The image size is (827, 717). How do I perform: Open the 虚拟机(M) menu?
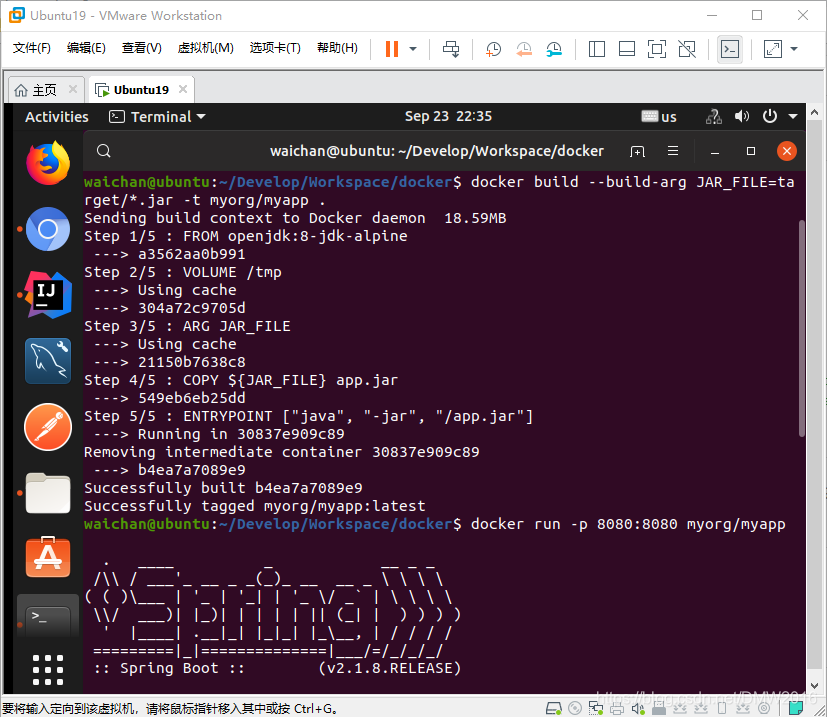[206, 48]
